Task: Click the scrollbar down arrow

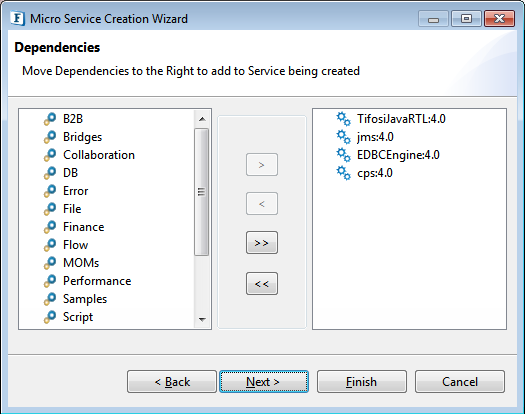Action: pyautogui.click(x=202, y=320)
